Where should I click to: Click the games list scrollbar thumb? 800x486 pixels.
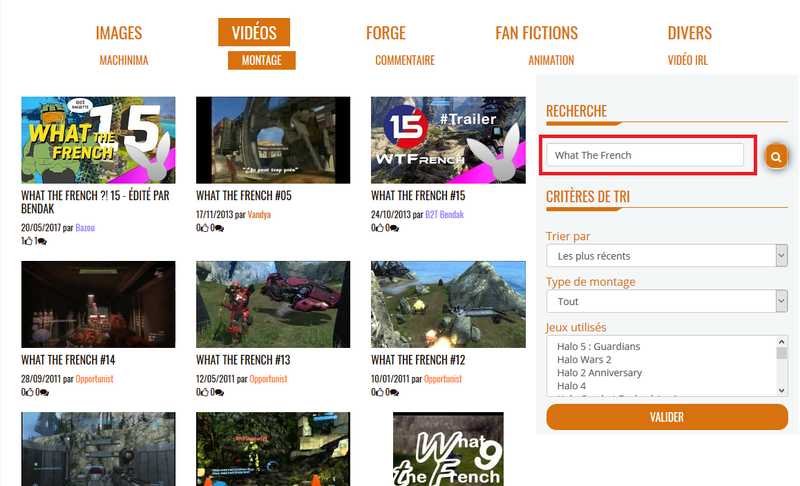pos(782,353)
